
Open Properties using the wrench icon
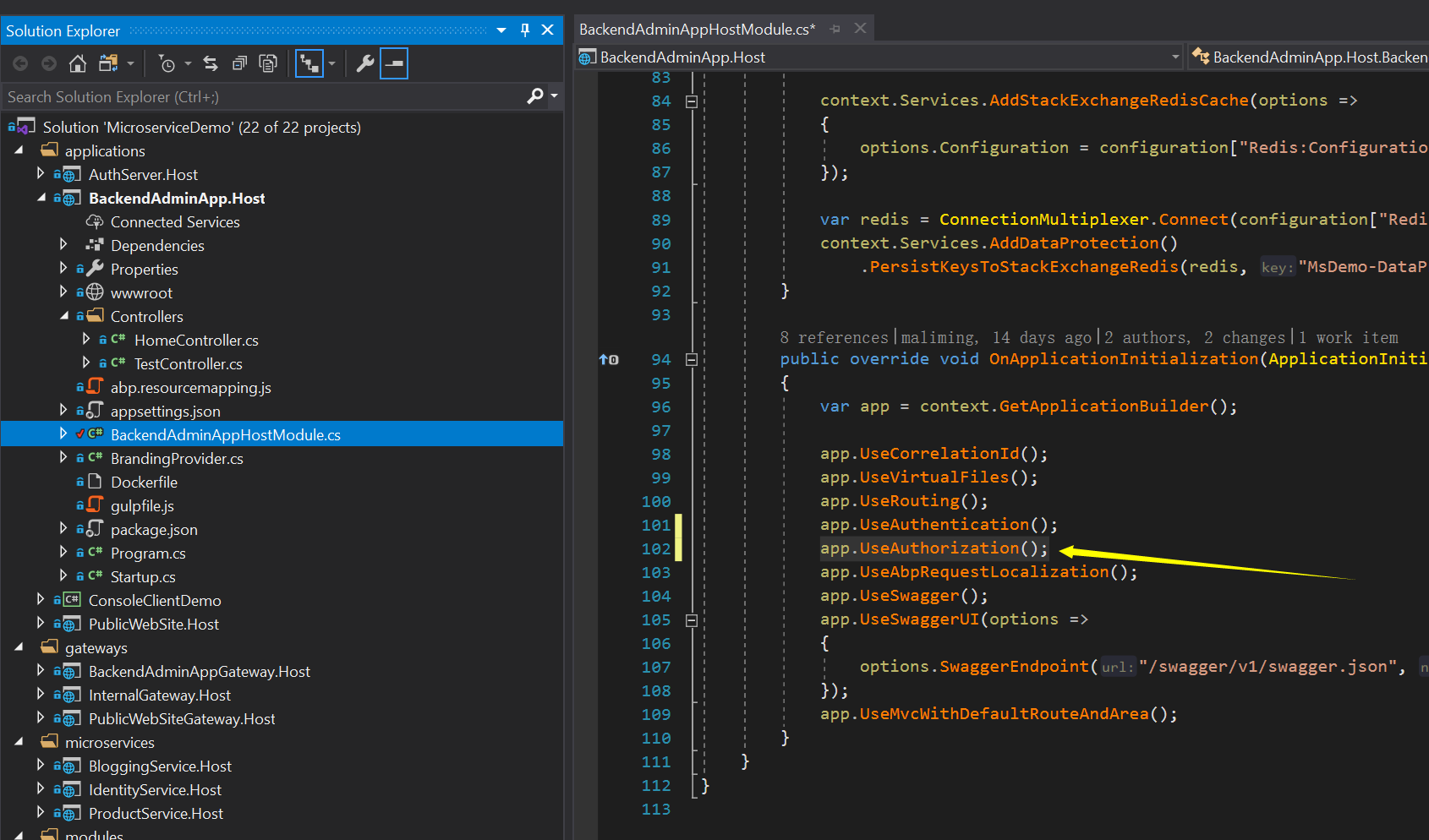[x=364, y=63]
